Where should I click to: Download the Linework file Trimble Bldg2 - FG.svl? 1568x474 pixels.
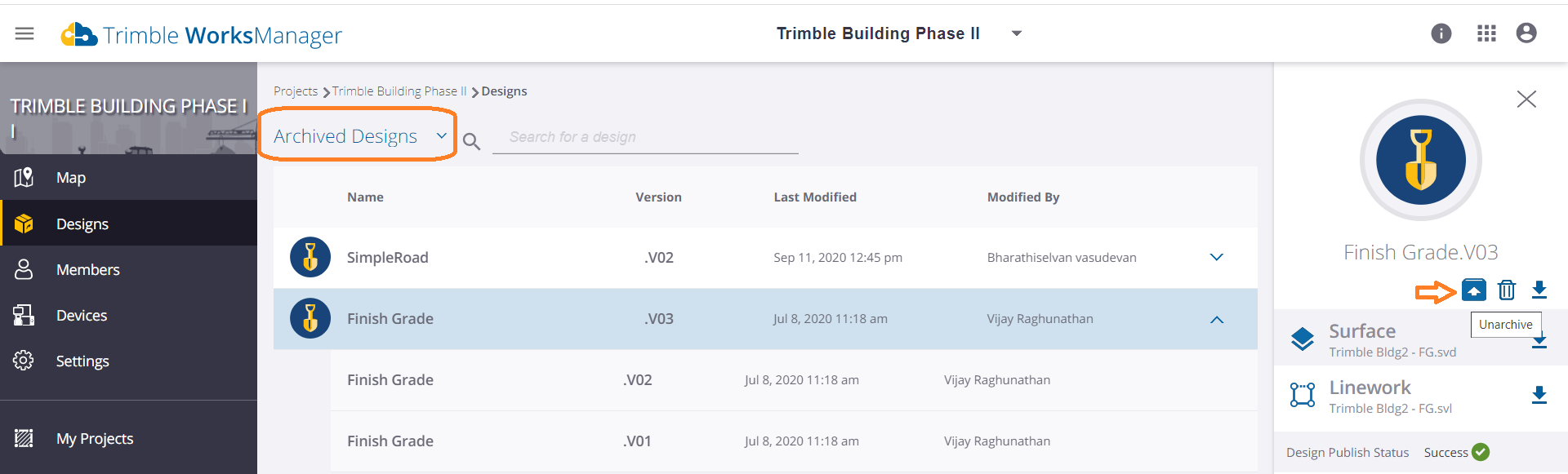pos(1540,397)
